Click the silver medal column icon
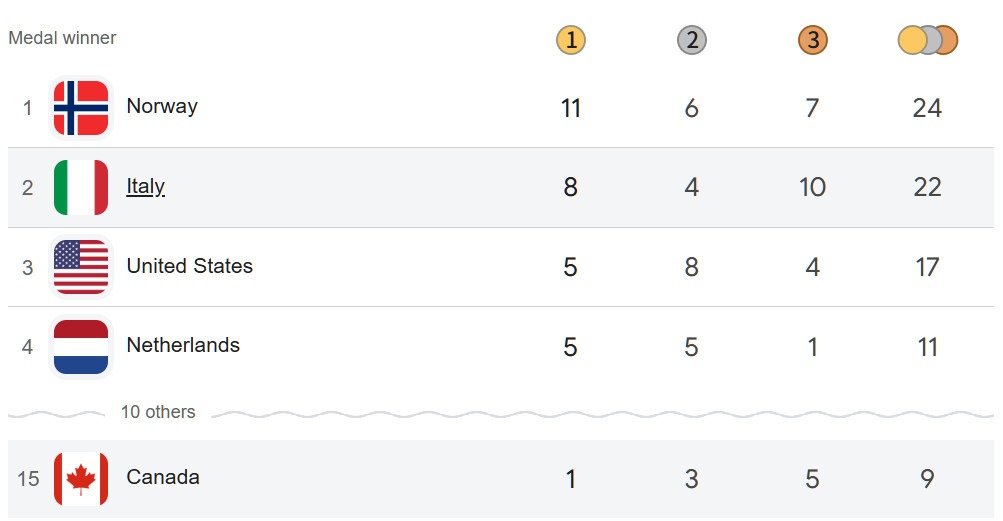This screenshot has height=521, width=1003. pos(691,40)
